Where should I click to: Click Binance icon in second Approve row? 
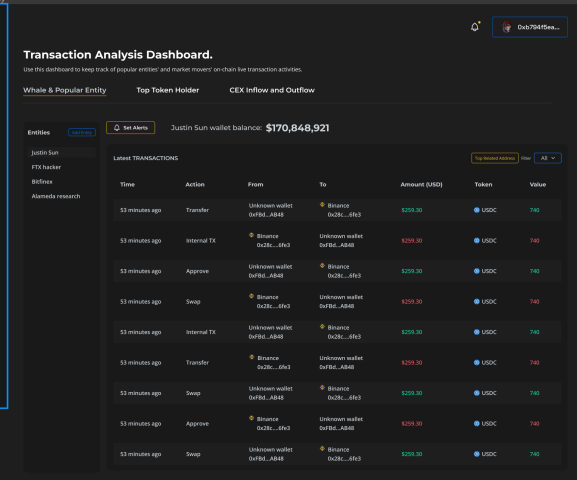tap(251, 418)
